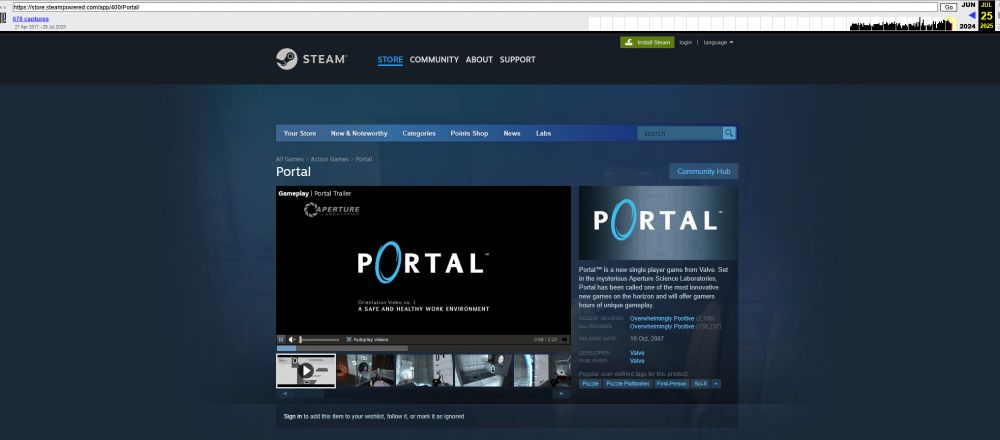Select the fourth screenshot thumbnail
1000x440 pixels.
[x=483, y=370]
